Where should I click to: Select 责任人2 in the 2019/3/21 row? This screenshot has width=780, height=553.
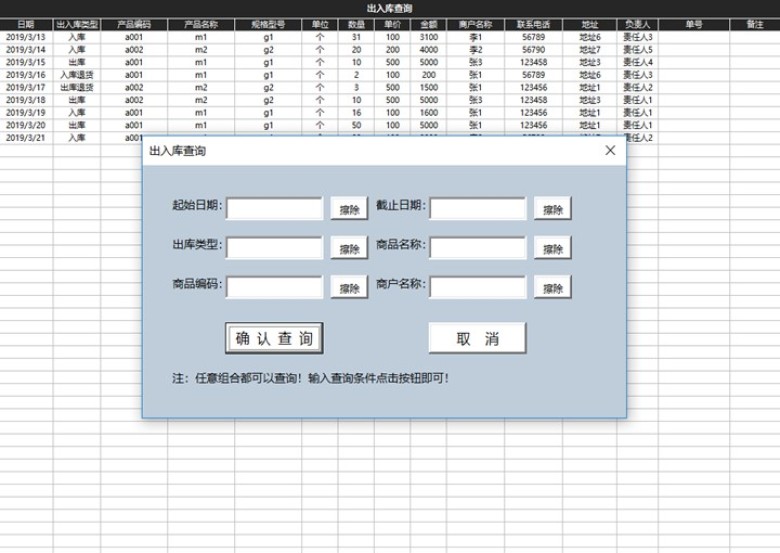[640, 138]
